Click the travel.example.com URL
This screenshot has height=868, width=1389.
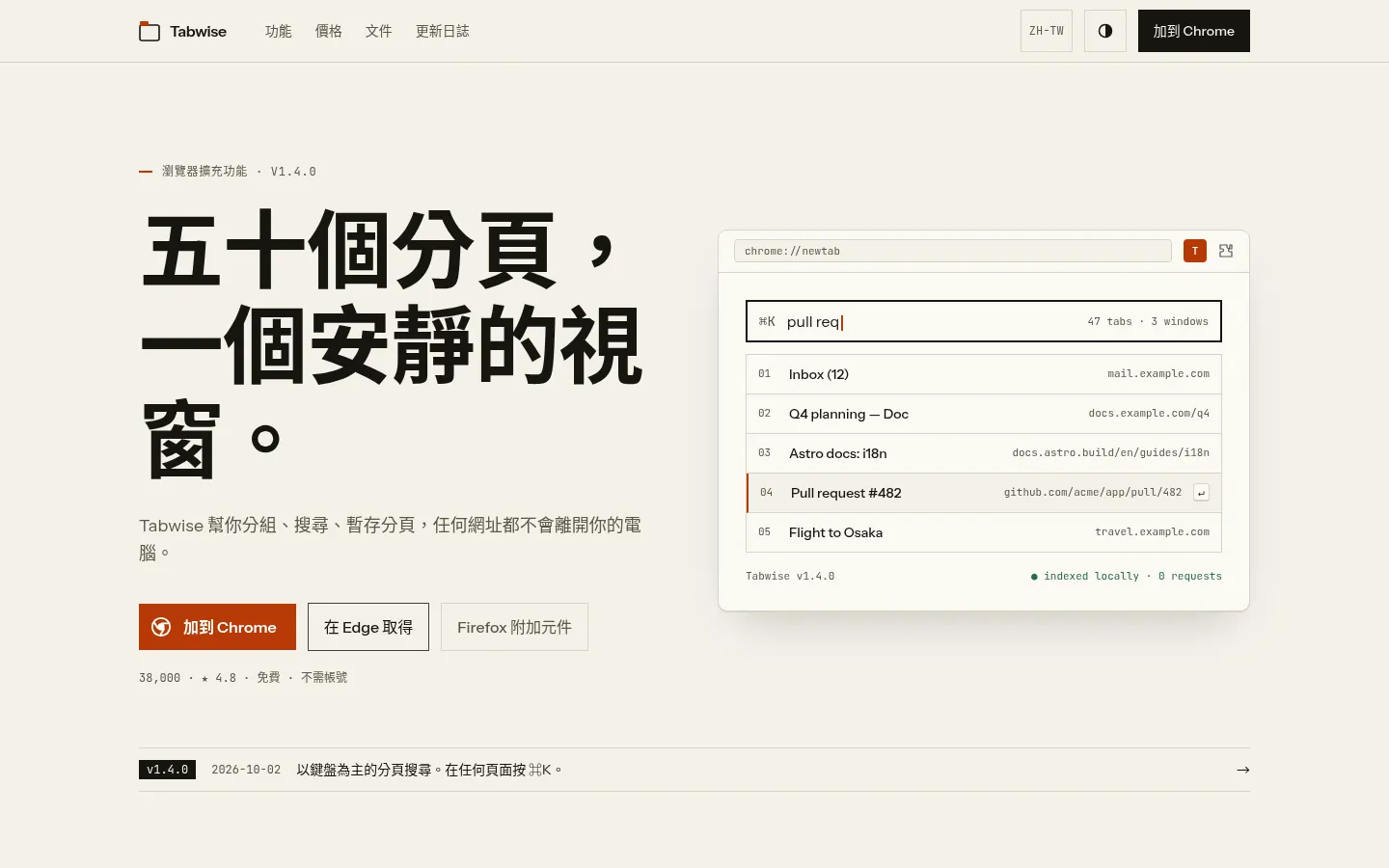point(1152,532)
